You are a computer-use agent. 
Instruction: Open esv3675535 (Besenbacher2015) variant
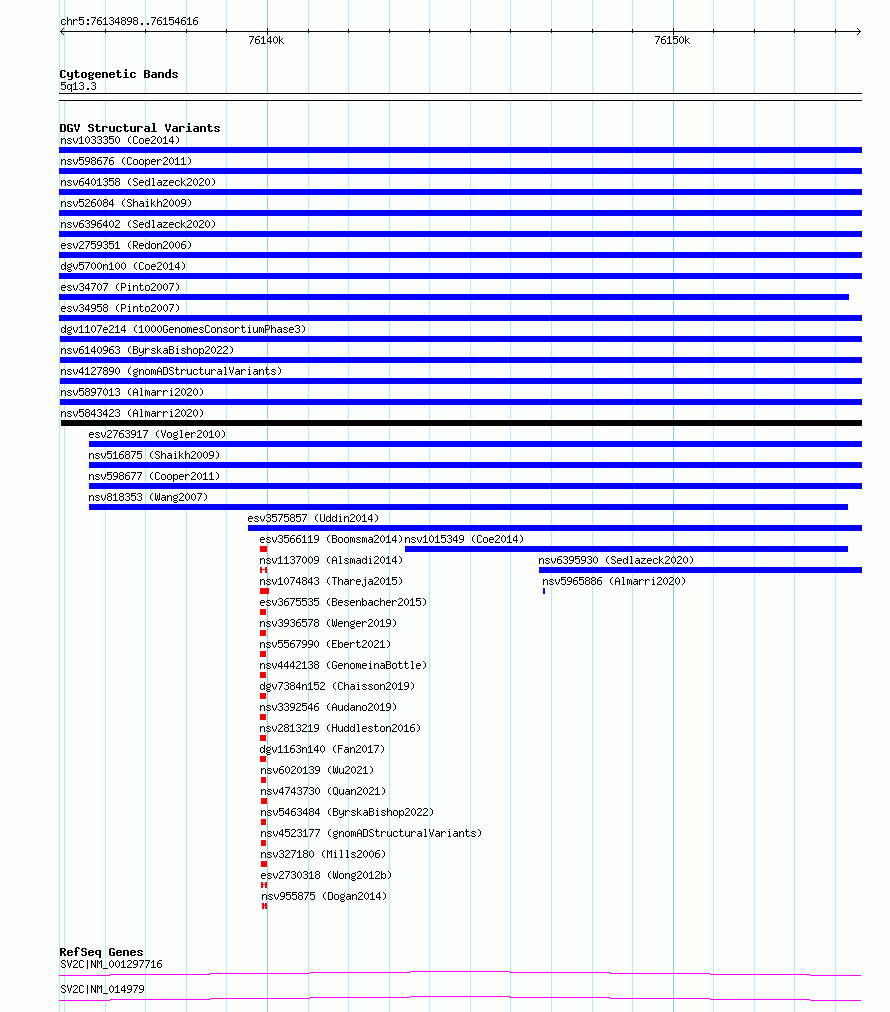click(343, 602)
